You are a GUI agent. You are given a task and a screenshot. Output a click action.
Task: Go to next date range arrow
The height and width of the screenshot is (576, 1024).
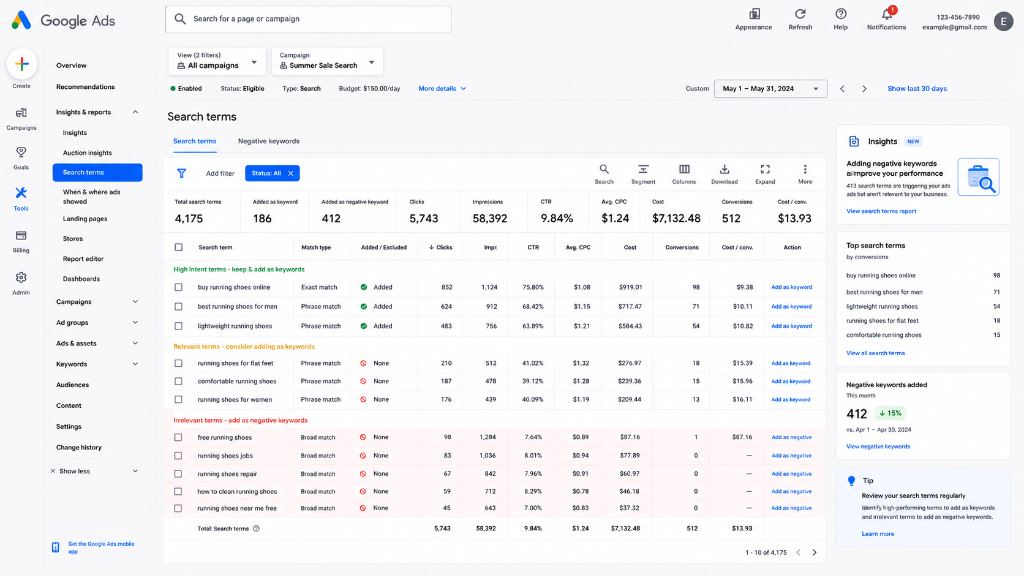864,89
